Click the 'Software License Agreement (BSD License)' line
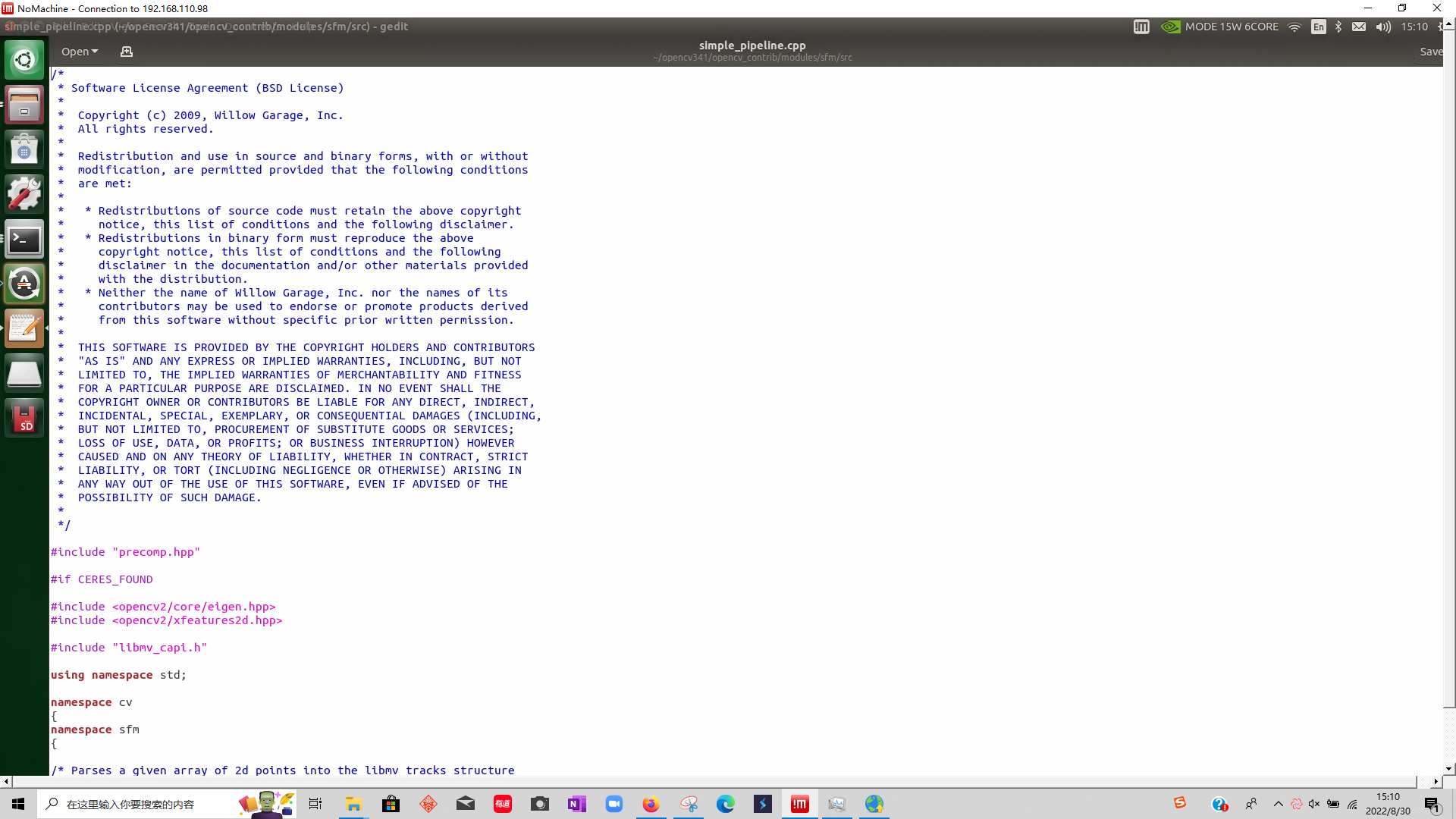The image size is (1456, 819). click(207, 88)
